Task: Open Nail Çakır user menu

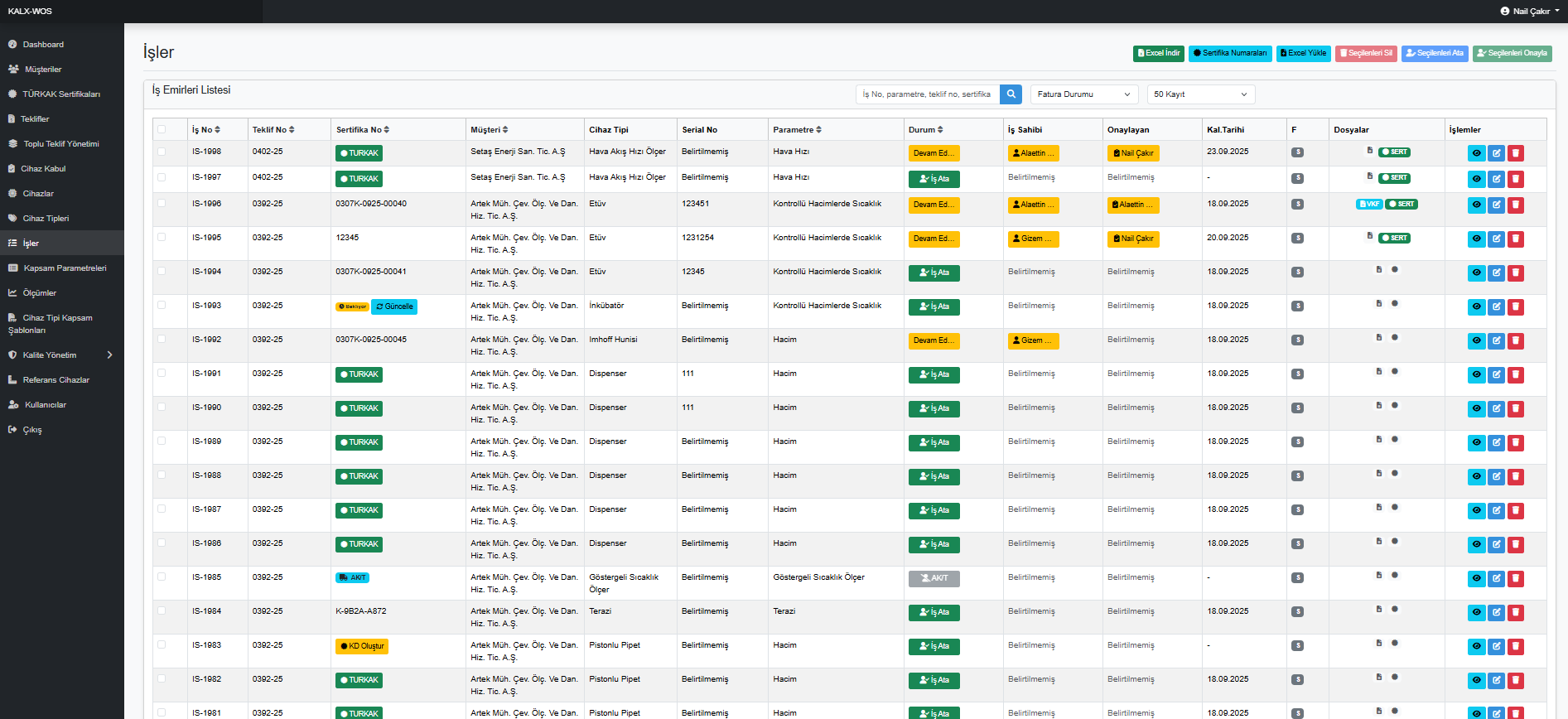Action: [1529, 11]
